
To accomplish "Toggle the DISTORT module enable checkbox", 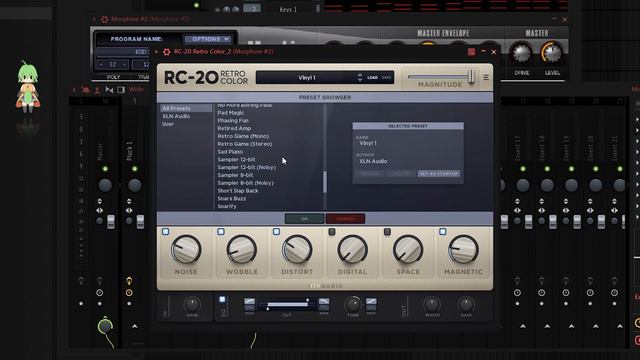I will pos(276,231).
